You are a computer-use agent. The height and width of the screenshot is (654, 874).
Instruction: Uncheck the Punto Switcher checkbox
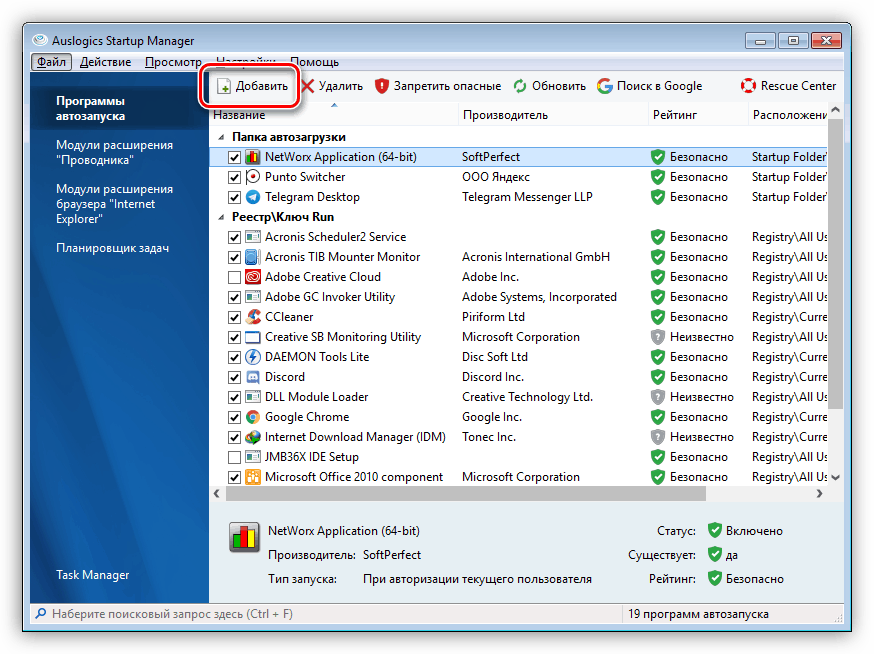(234, 178)
